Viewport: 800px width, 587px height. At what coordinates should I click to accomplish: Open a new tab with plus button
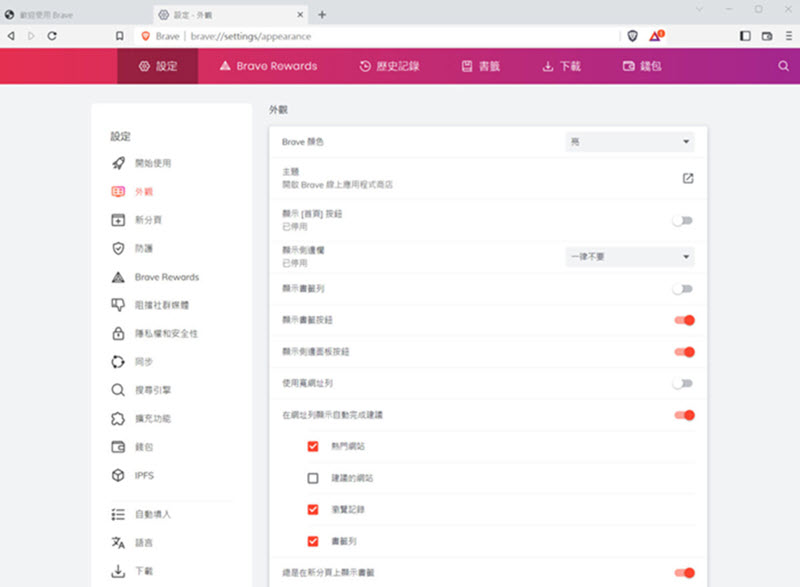coord(322,15)
